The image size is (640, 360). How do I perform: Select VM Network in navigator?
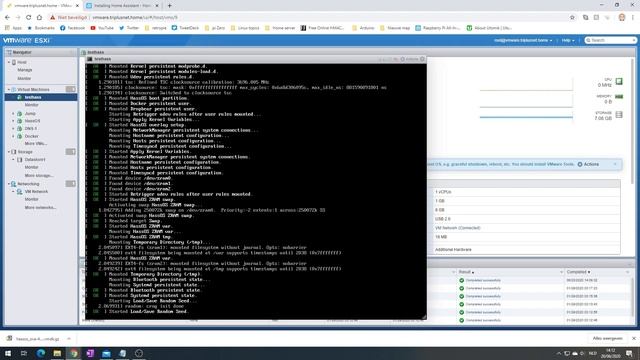(x=36, y=191)
